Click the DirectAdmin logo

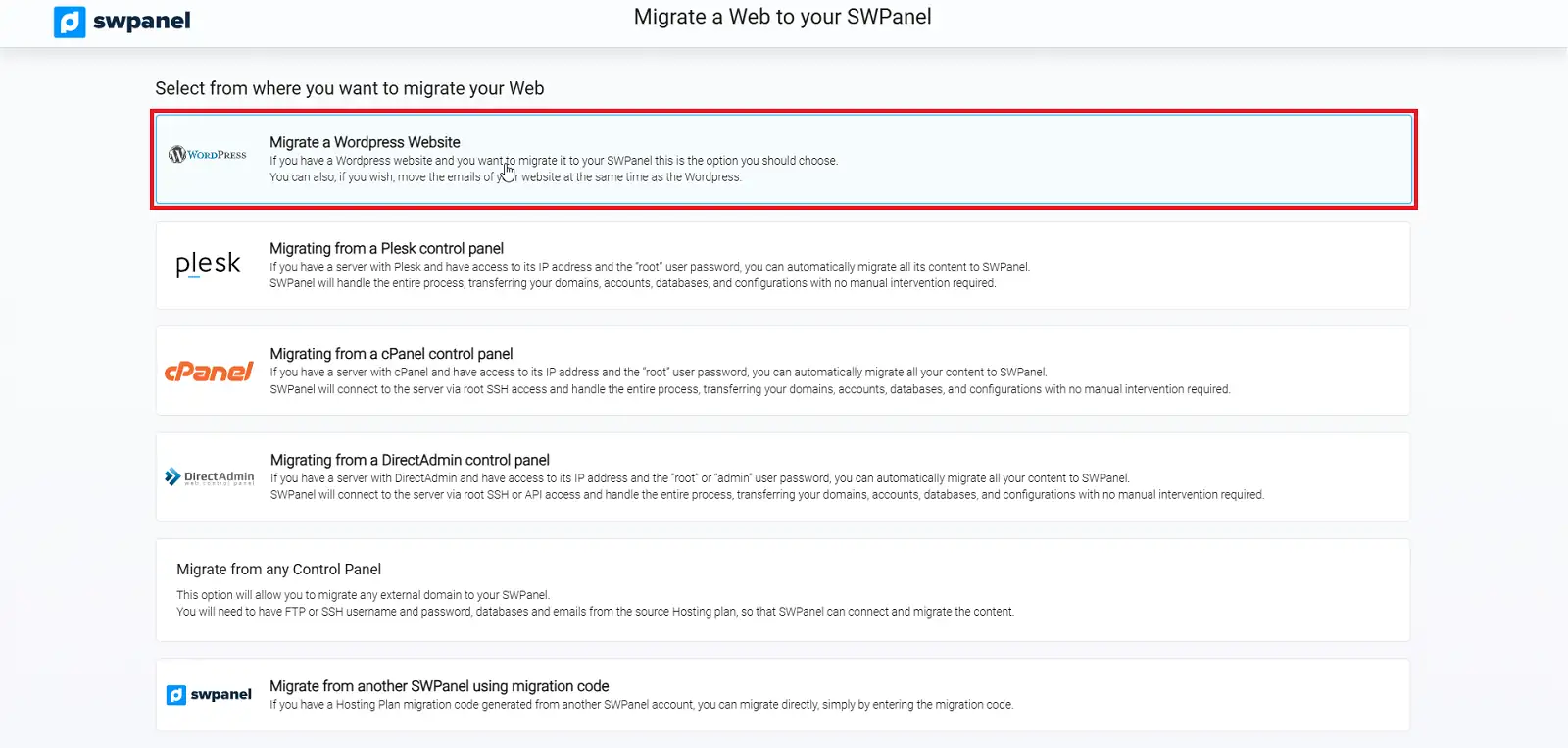[210, 477]
